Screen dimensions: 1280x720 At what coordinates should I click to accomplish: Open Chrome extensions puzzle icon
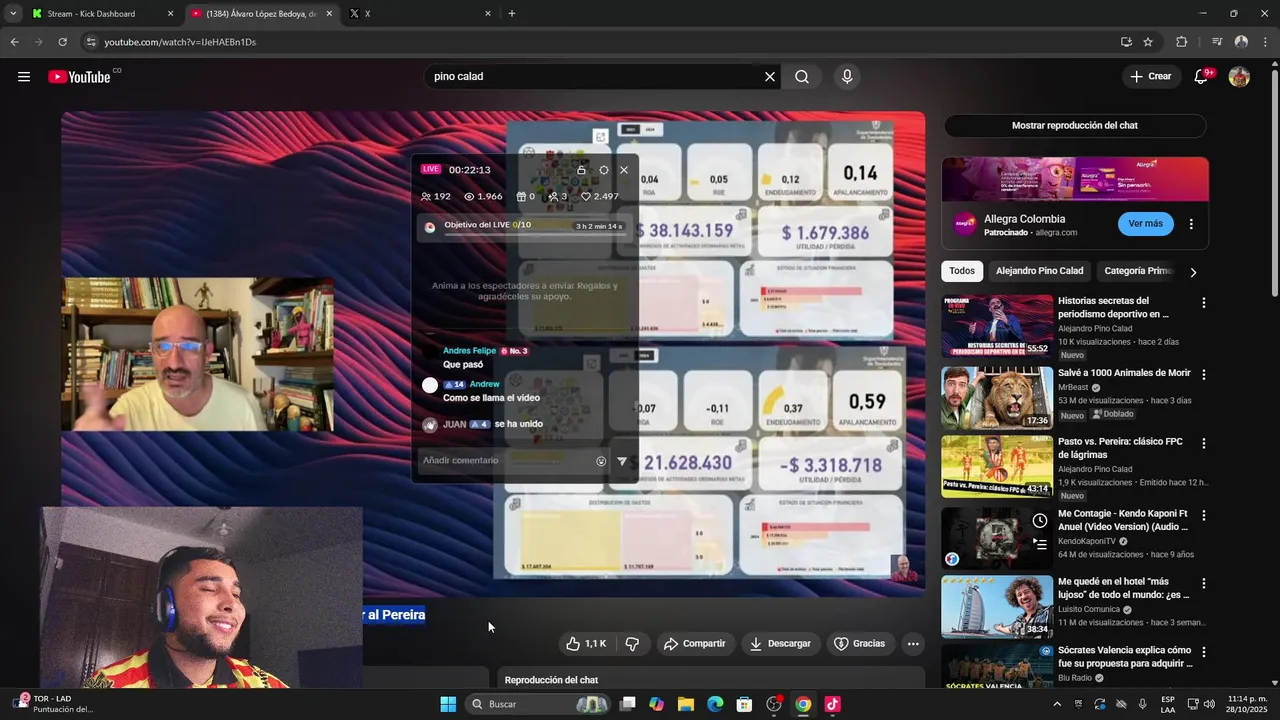click(1182, 42)
